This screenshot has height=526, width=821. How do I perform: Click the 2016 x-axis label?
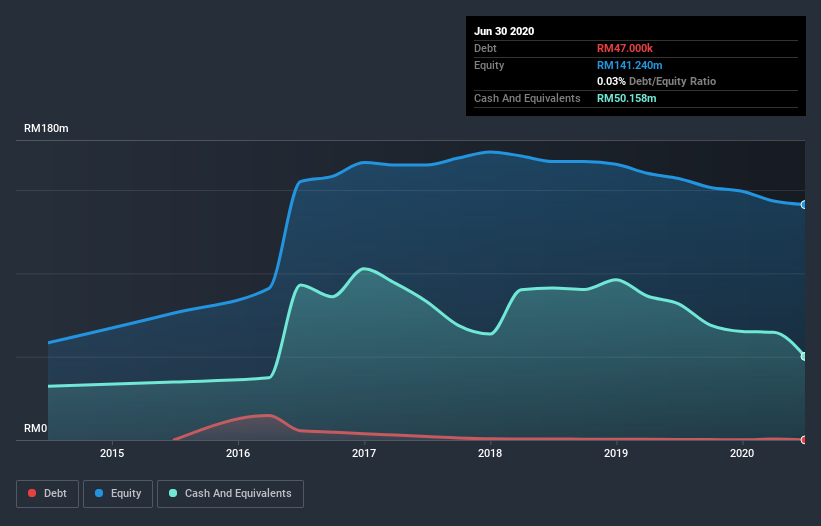238,453
